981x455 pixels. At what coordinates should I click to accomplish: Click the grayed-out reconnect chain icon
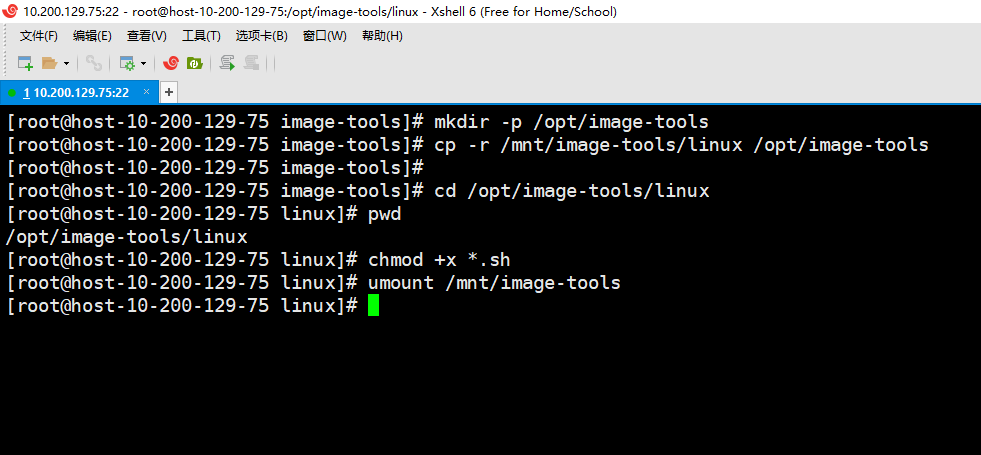(x=94, y=63)
